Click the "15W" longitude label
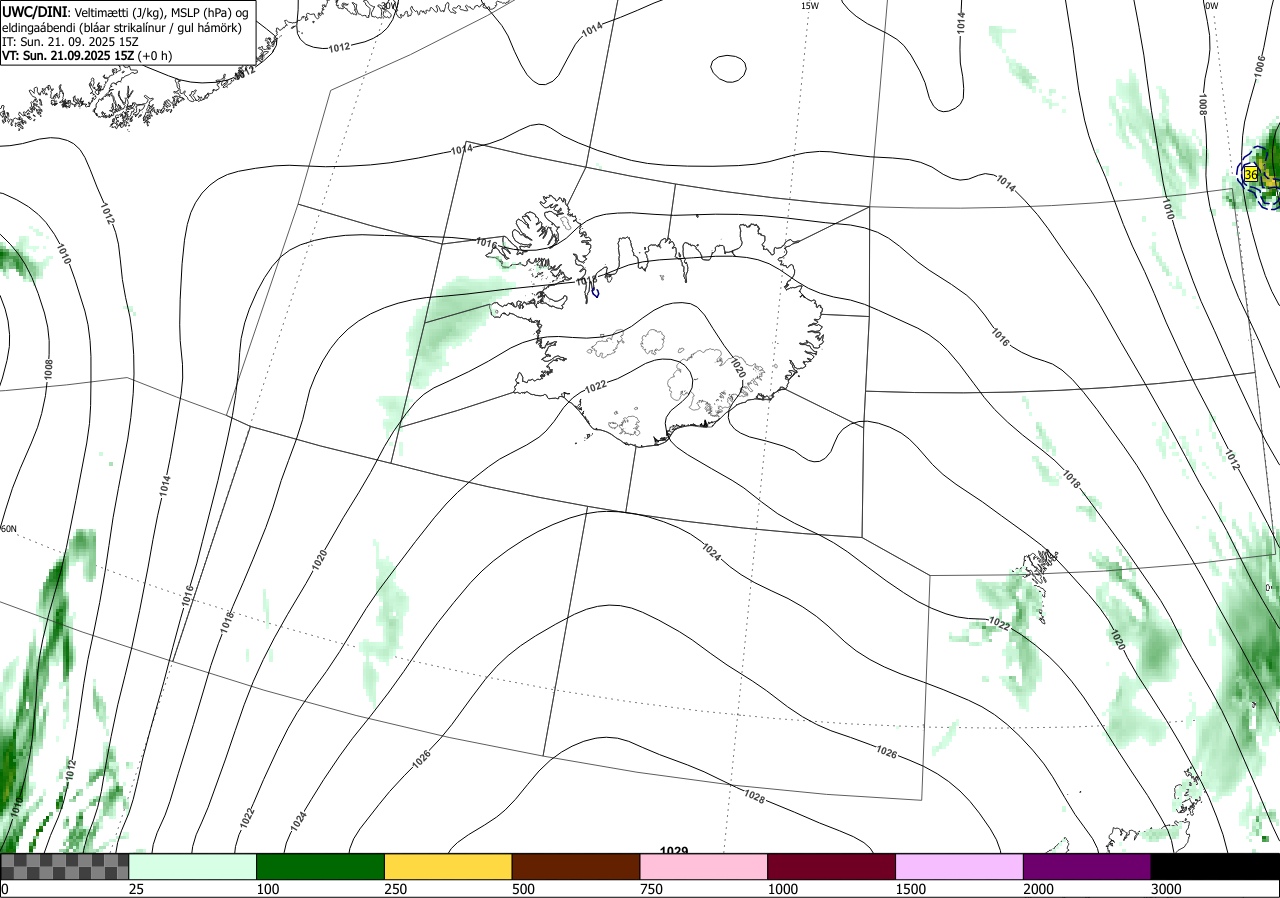This screenshot has height=898, width=1280. [810, 6]
